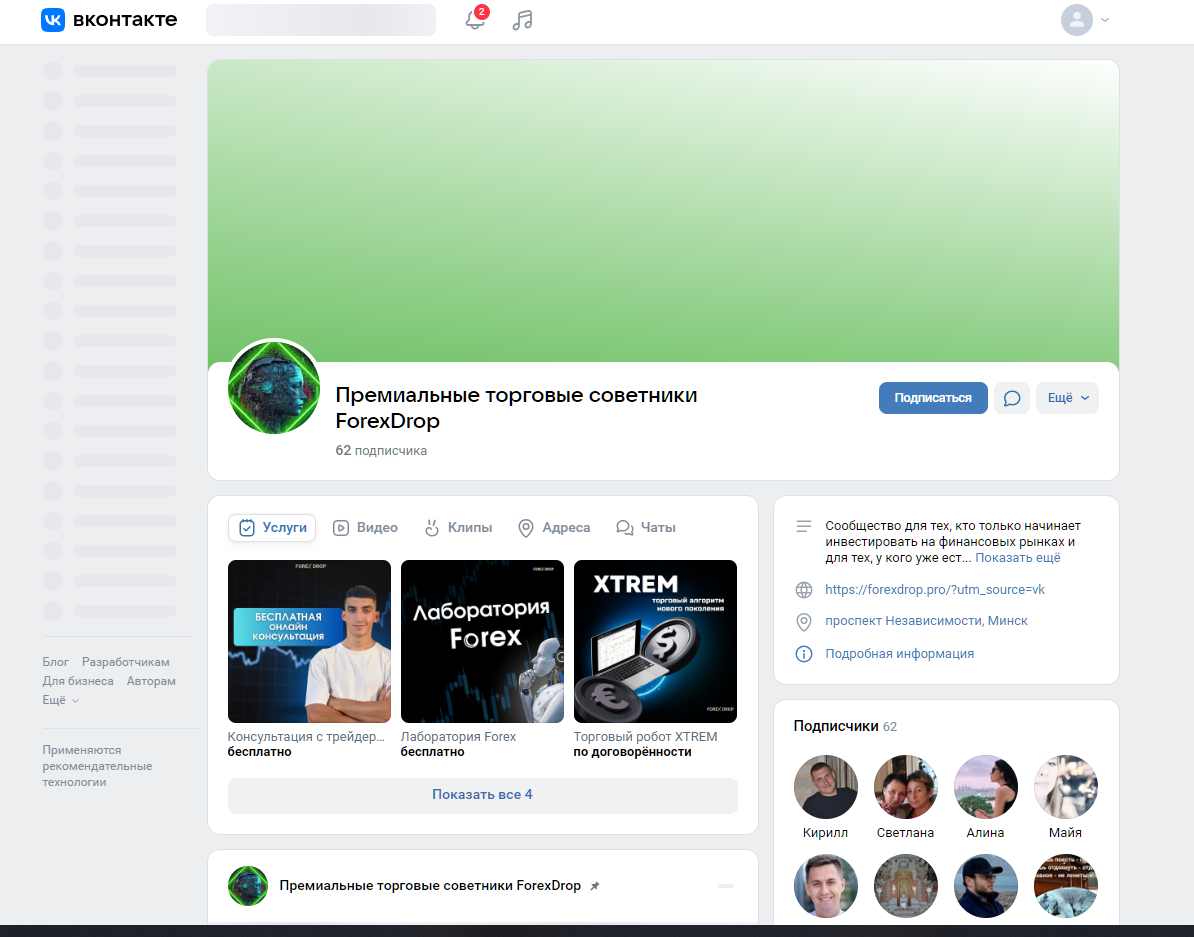Image resolution: width=1194 pixels, height=937 pixels.
Task: Open the Блог footer link
Action: 56,662
